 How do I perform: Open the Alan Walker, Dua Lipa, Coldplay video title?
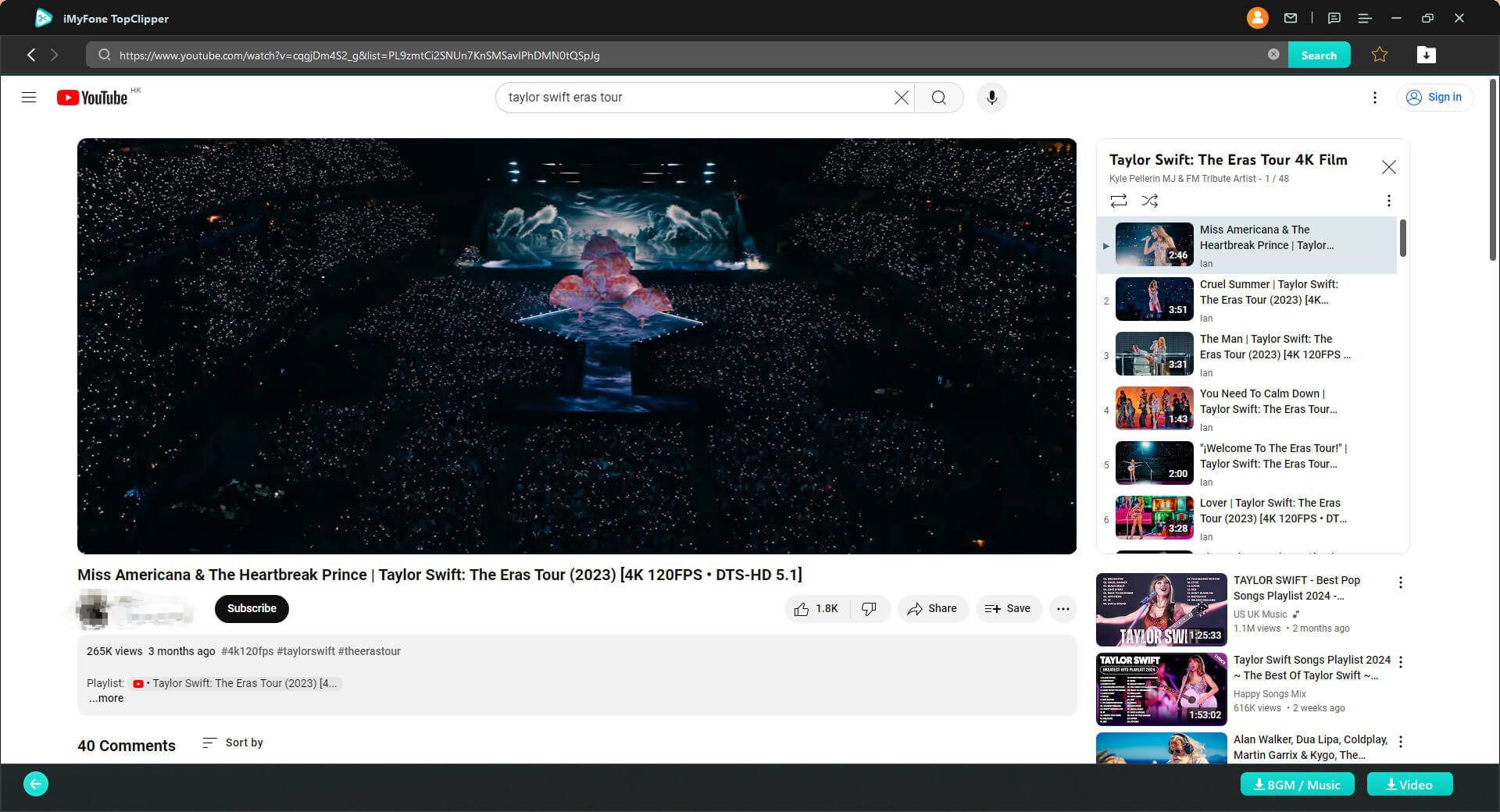pyautogui.click(x=1310, y=747)
